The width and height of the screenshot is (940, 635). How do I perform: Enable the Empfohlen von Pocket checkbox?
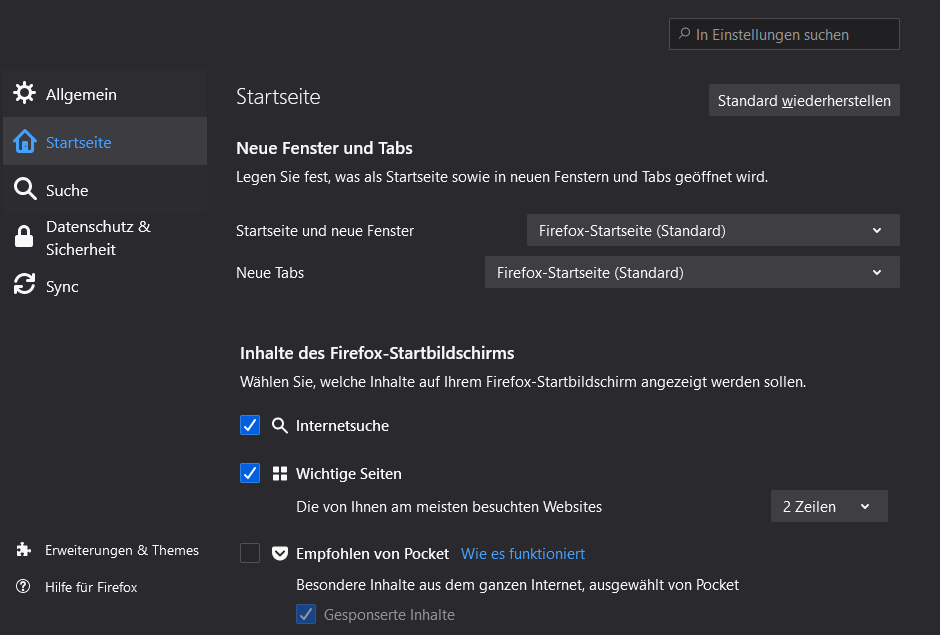(250, 553)
